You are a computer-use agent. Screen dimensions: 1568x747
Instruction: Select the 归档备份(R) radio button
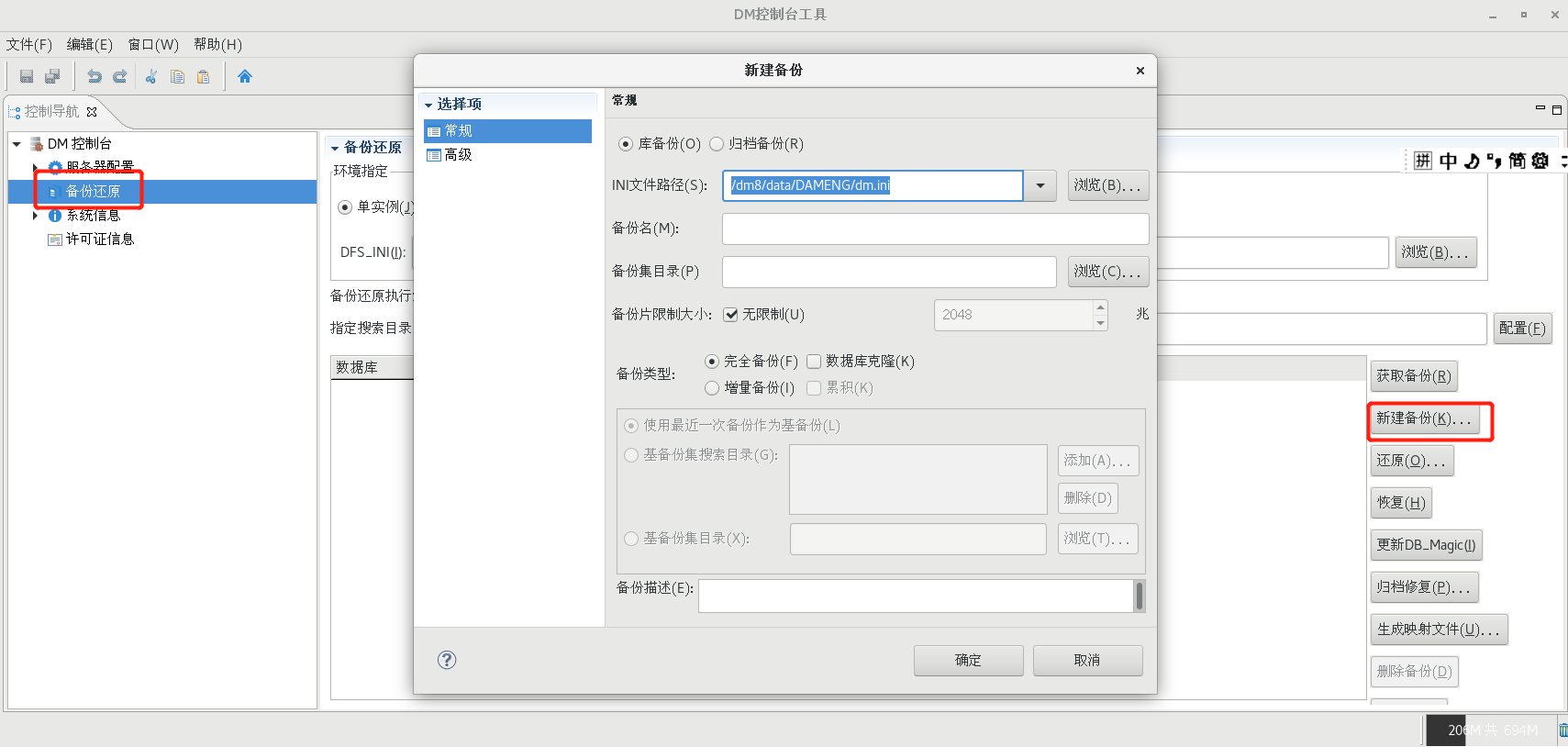click(717, 144)
